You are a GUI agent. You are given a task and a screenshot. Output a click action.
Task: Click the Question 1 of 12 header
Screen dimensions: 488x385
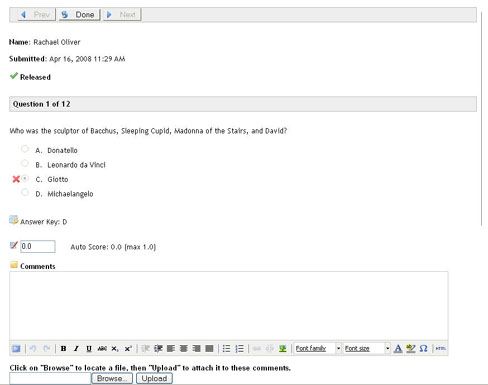pos(243,104)
